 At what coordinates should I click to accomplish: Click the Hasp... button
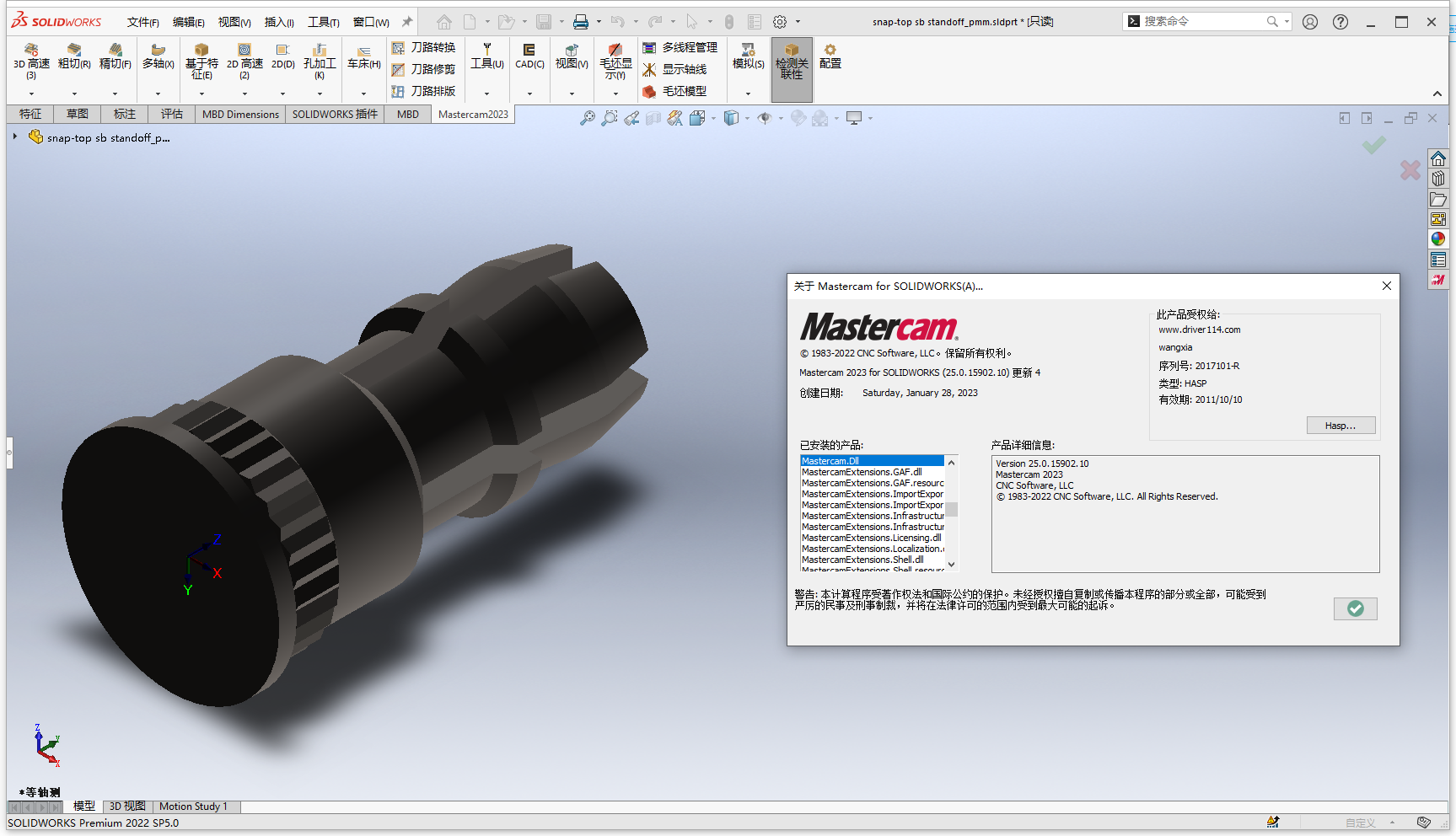pos(1340,426)
